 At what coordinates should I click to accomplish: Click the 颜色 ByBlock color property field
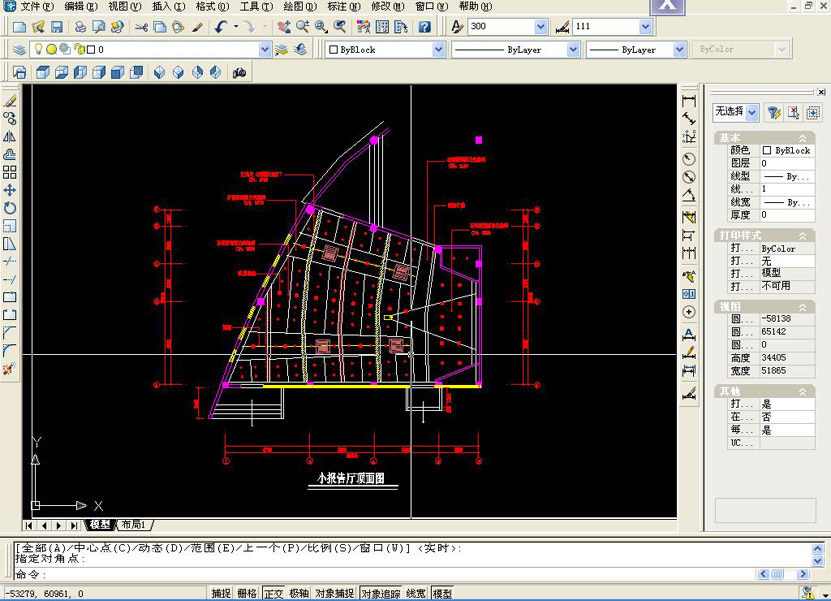(x=786, y=150)
